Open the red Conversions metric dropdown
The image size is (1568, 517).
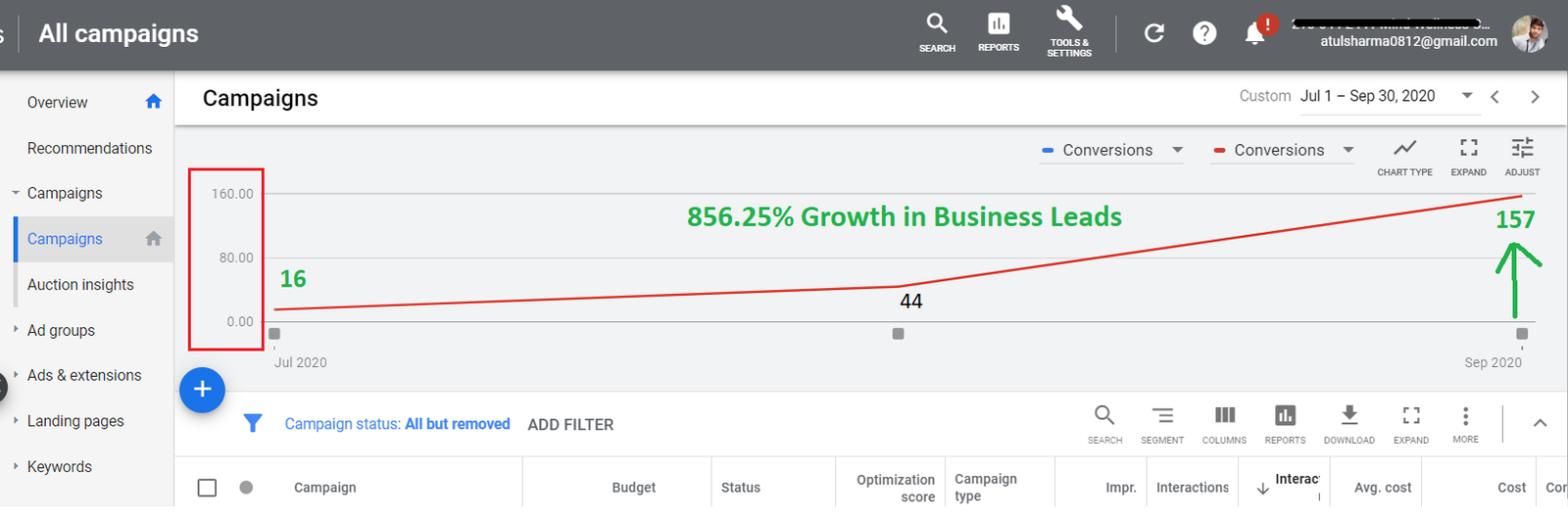[1283, 150]
